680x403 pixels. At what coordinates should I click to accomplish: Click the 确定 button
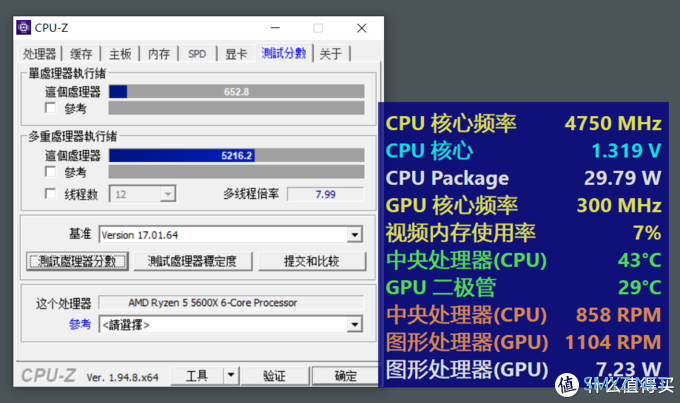click(x=345, y=376)
